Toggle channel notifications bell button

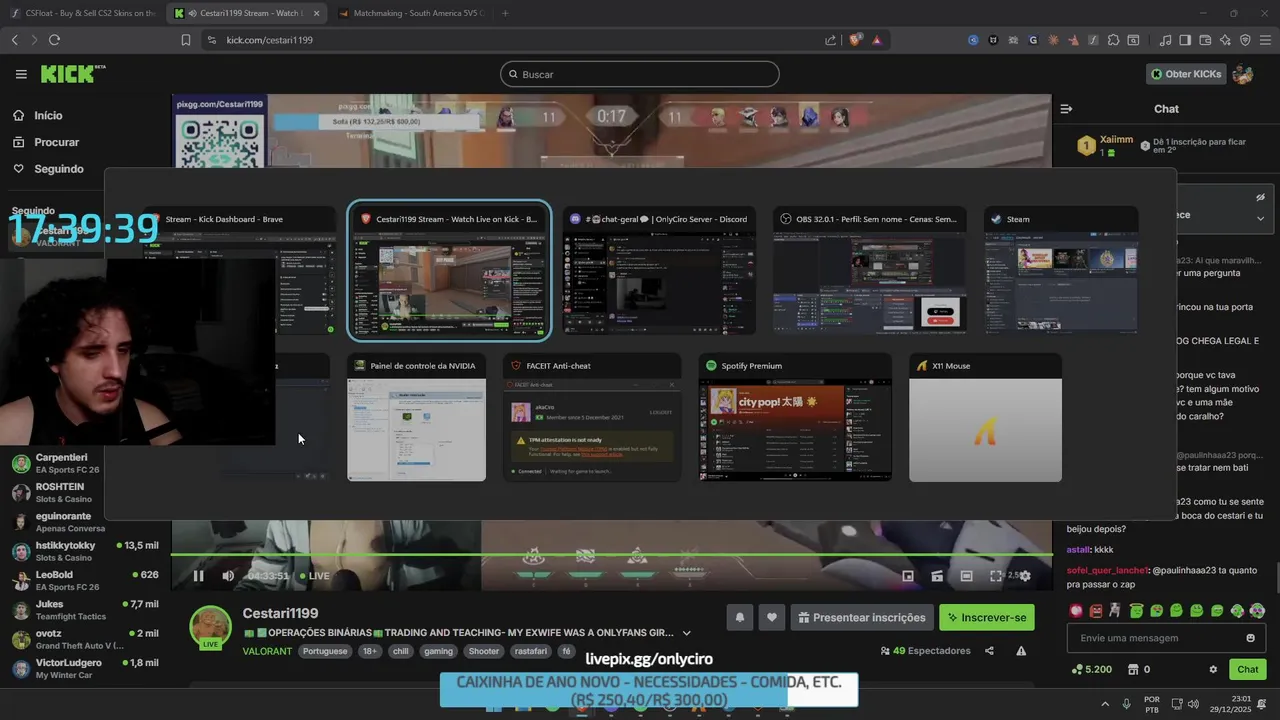[x=740, y=617]
